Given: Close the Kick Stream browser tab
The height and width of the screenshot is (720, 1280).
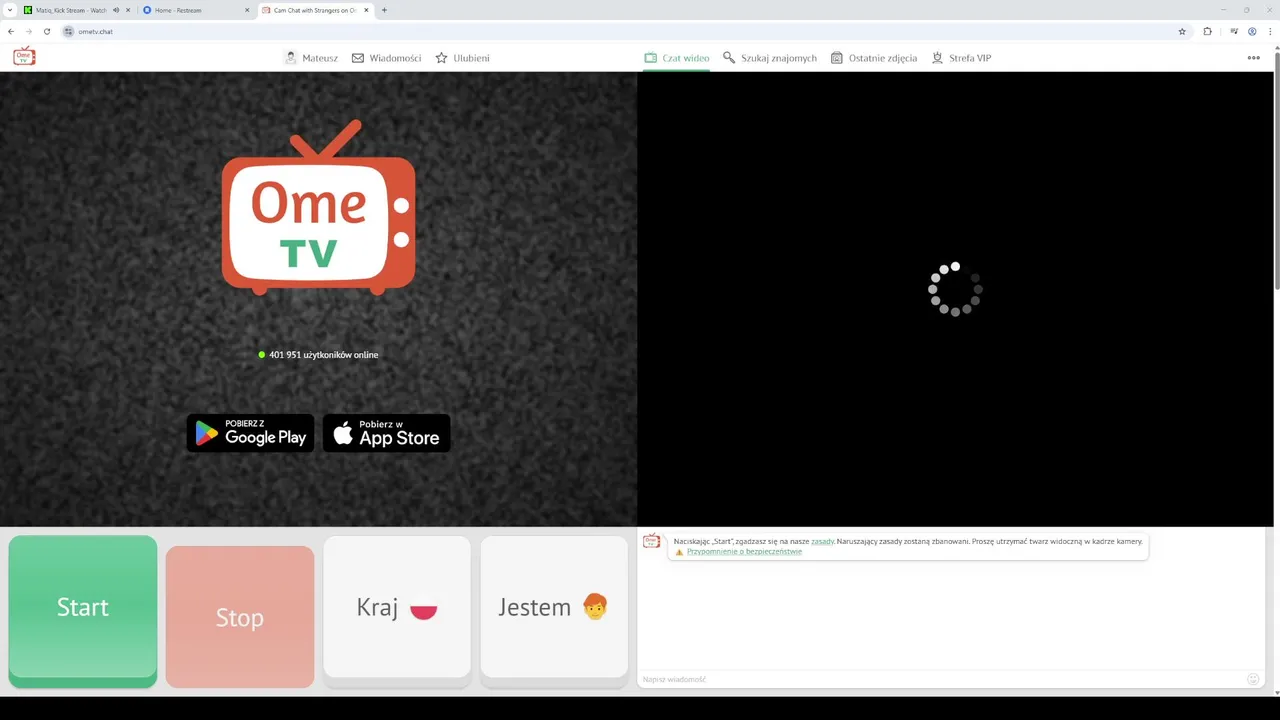Looking at the screenshot, I should [x=128, y=10].
